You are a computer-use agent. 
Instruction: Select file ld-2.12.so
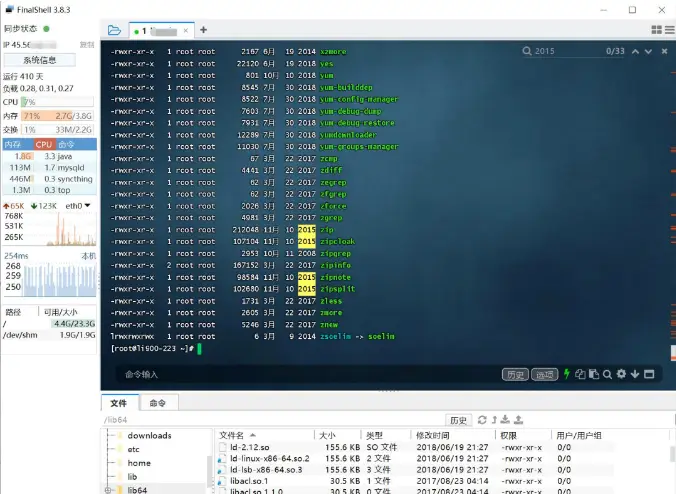coord(250,447)
